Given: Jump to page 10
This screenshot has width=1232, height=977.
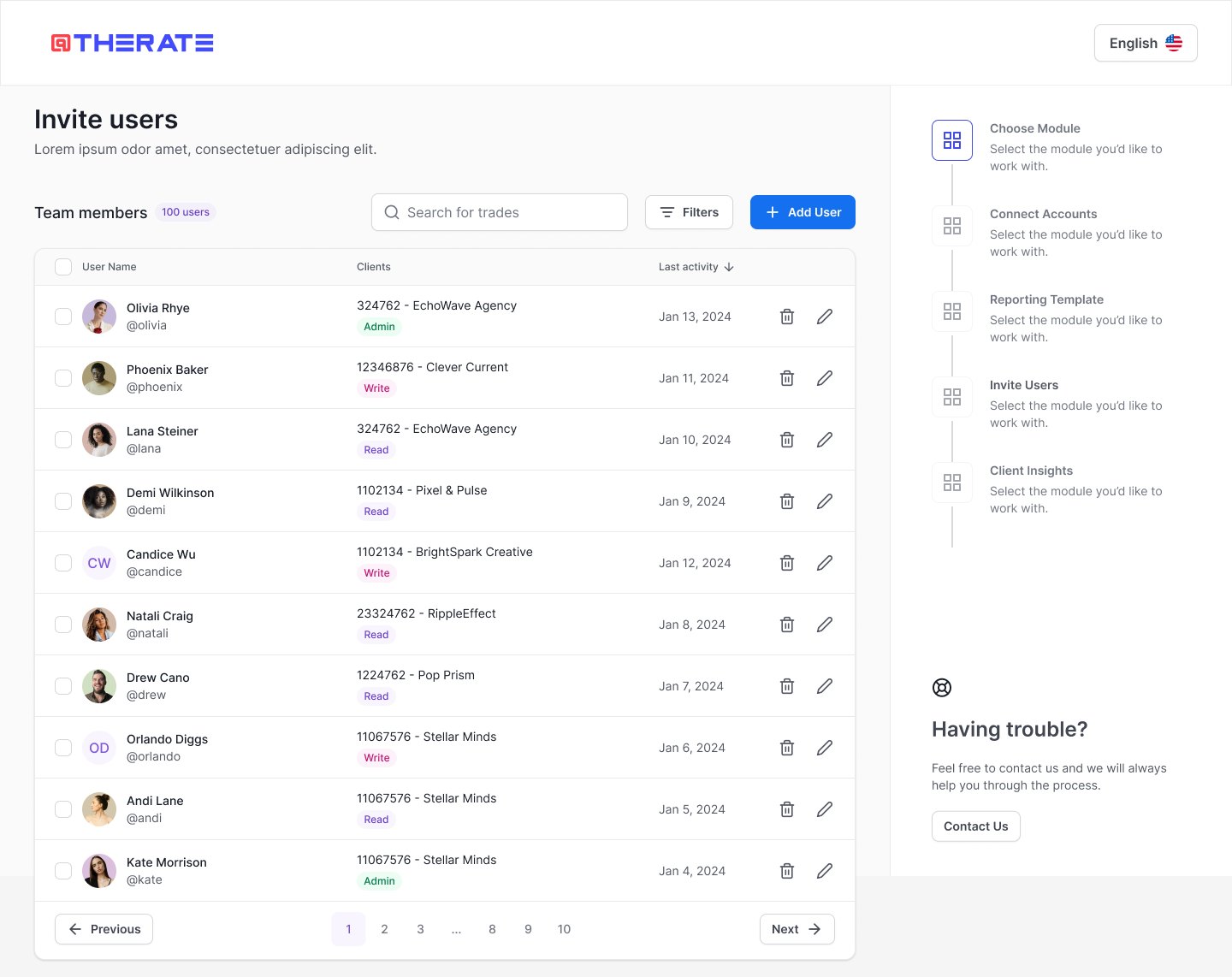Looking at the screenshot, I should [x=564, y=929].
